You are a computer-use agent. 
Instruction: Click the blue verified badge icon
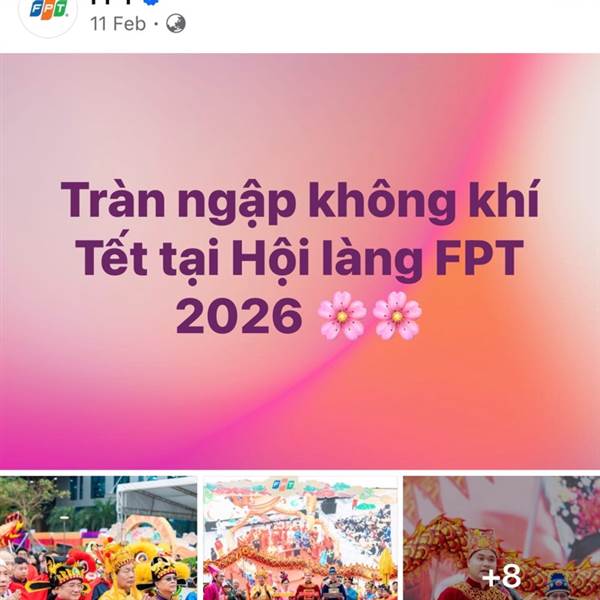click(x=150, y=2)
